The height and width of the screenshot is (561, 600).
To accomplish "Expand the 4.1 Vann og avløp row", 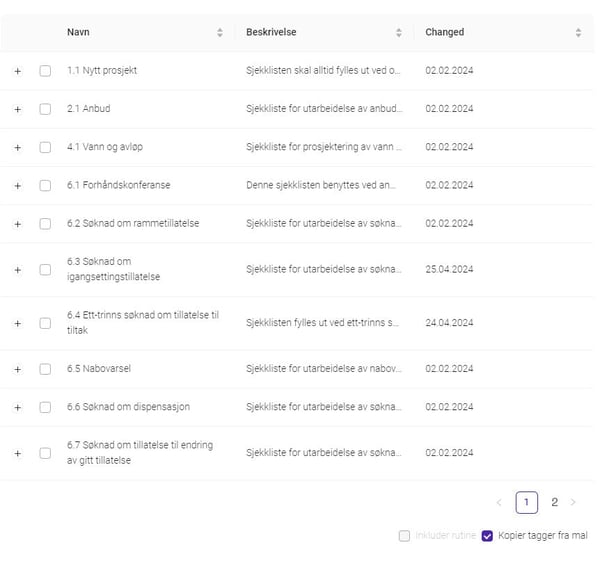I will (17, 147).
